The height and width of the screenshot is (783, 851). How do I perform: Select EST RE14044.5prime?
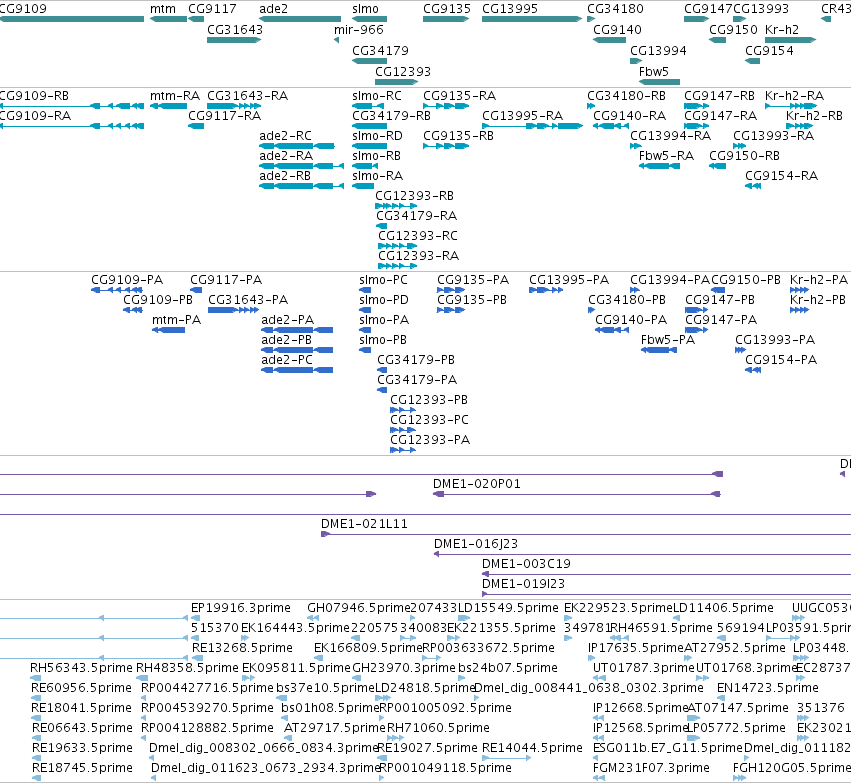click(x=506, y=758)
